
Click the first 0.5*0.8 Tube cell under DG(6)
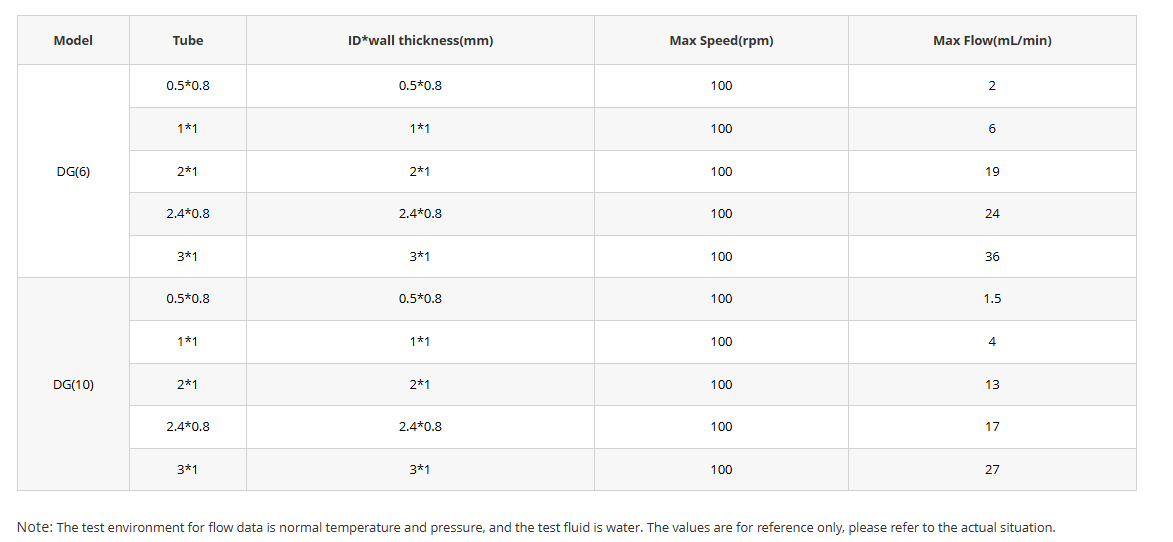point(188,86)
